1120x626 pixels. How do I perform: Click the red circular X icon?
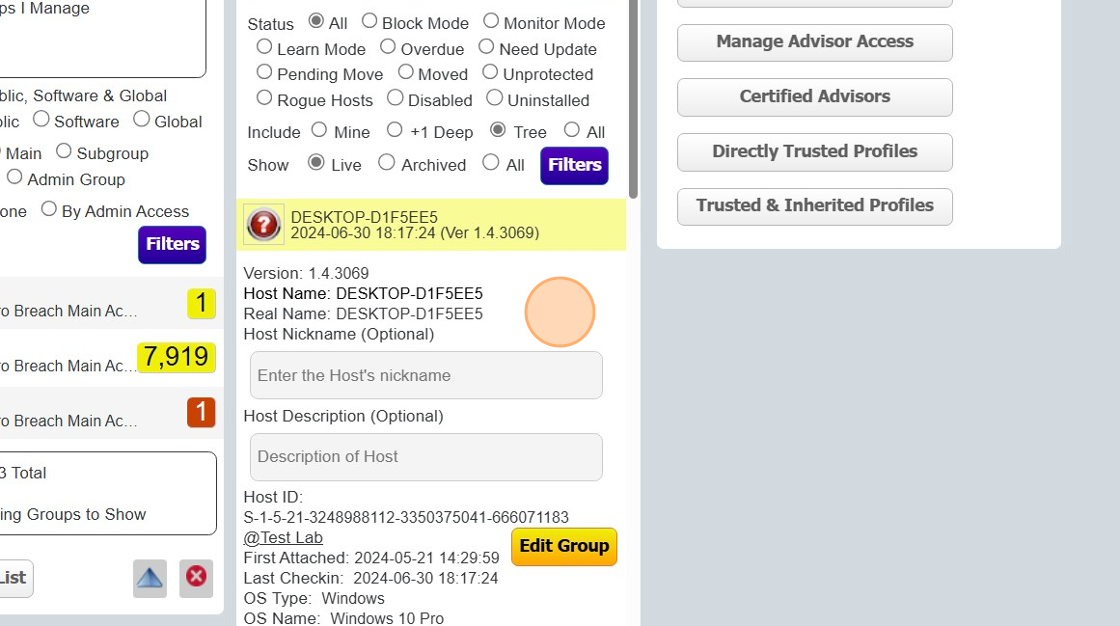[x=197, y=578]
